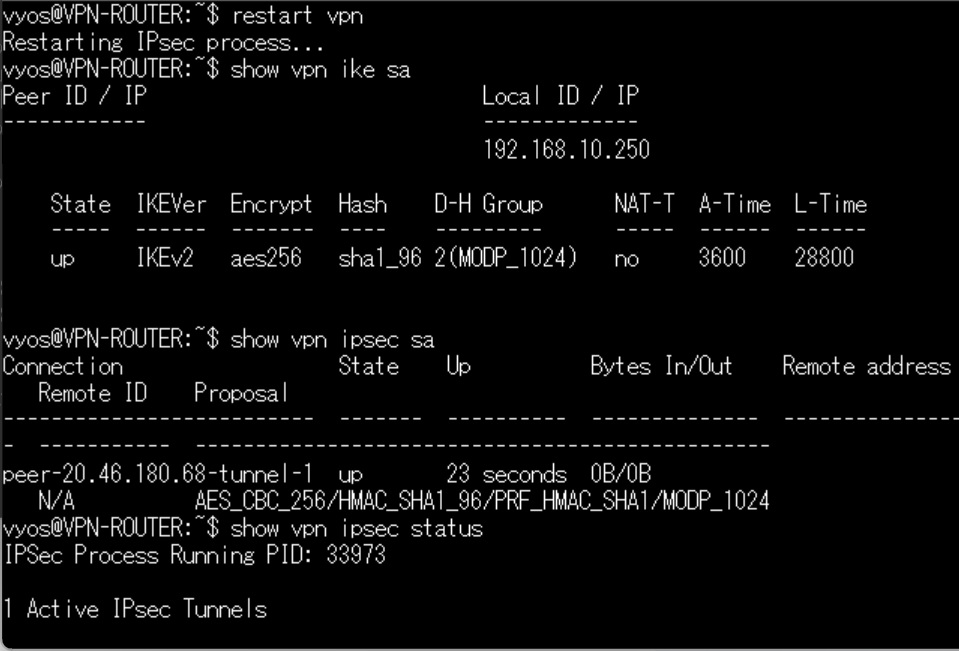Click the 'sha1_96' hash value
The width and height of the screenshot is (959, 651).
tap(380, 258)
